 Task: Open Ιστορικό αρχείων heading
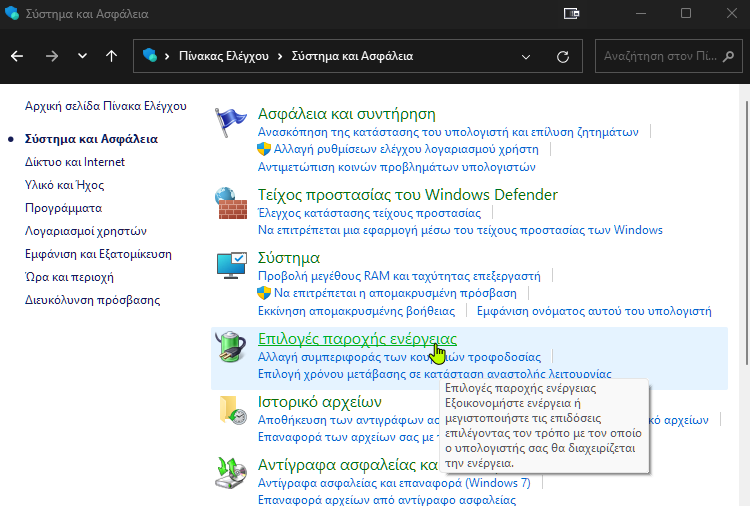320,402
